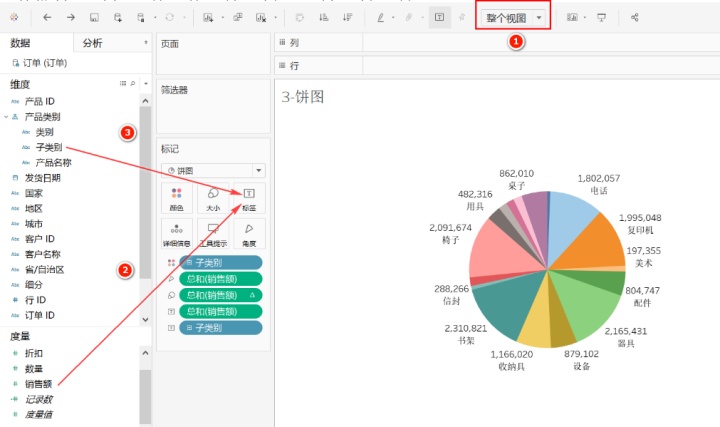Open the 饼图 mark type dropdown
Viewport: 720px width, 427px height.
click(x=259, y=171)
